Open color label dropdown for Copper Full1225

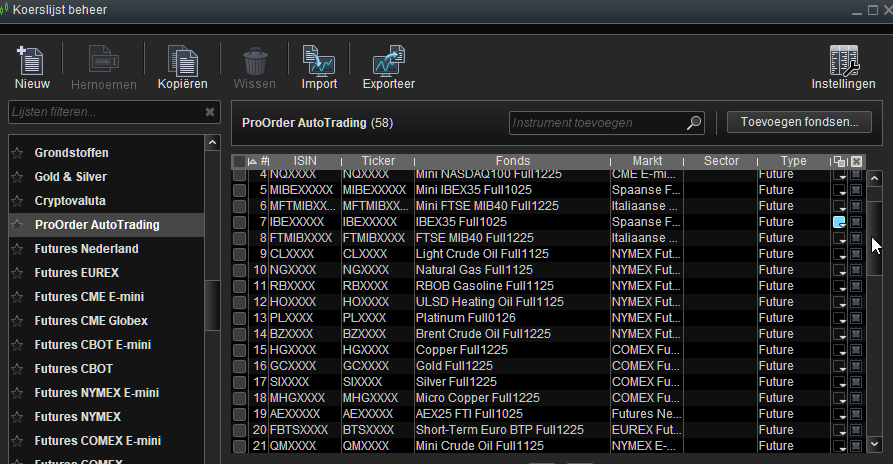(x=839, y=350)
